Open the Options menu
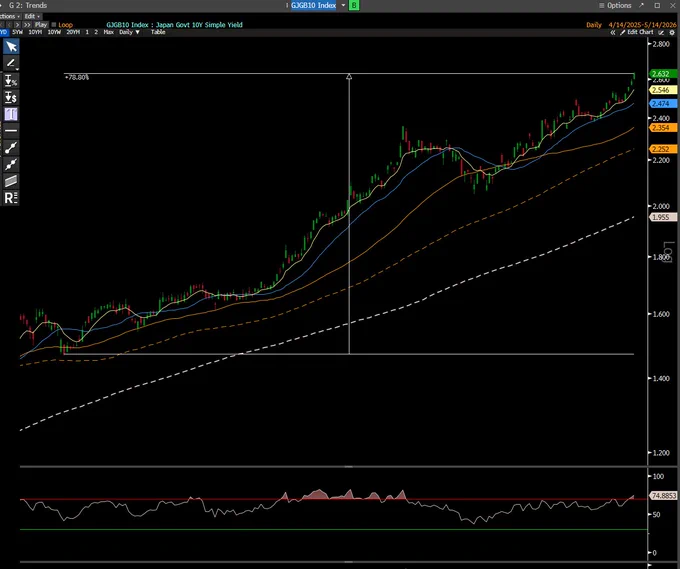Viewport: 680px width, 569px height. pos(615,5)
